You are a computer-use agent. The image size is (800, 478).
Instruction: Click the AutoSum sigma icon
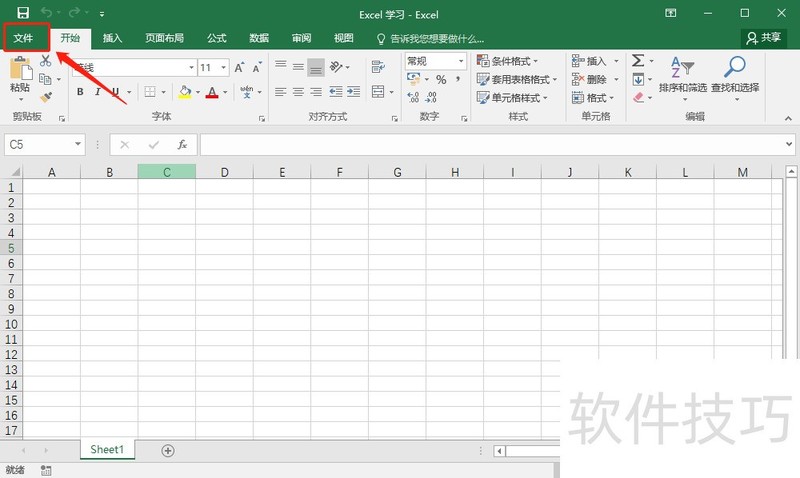tap(638, 61)
